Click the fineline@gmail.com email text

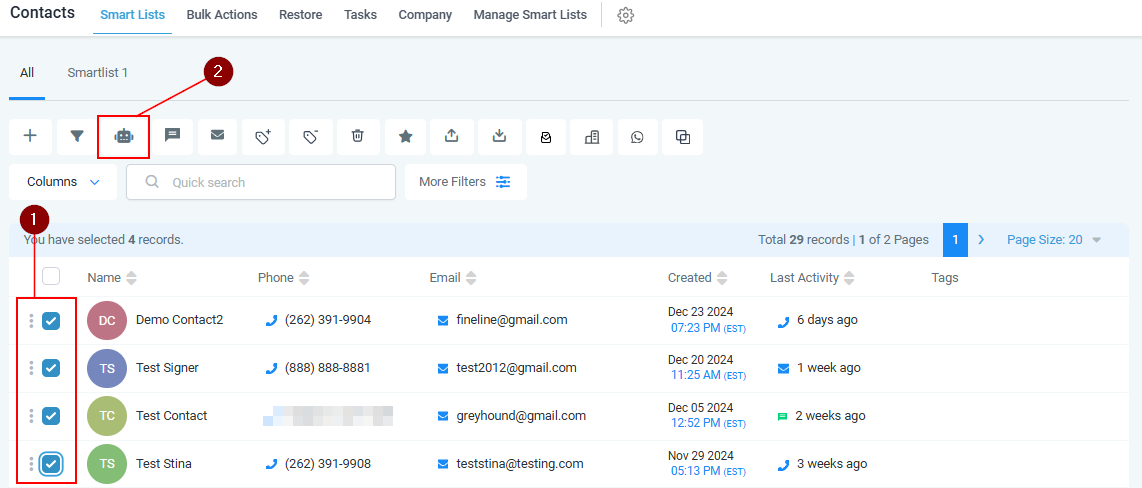coord(512,320)
